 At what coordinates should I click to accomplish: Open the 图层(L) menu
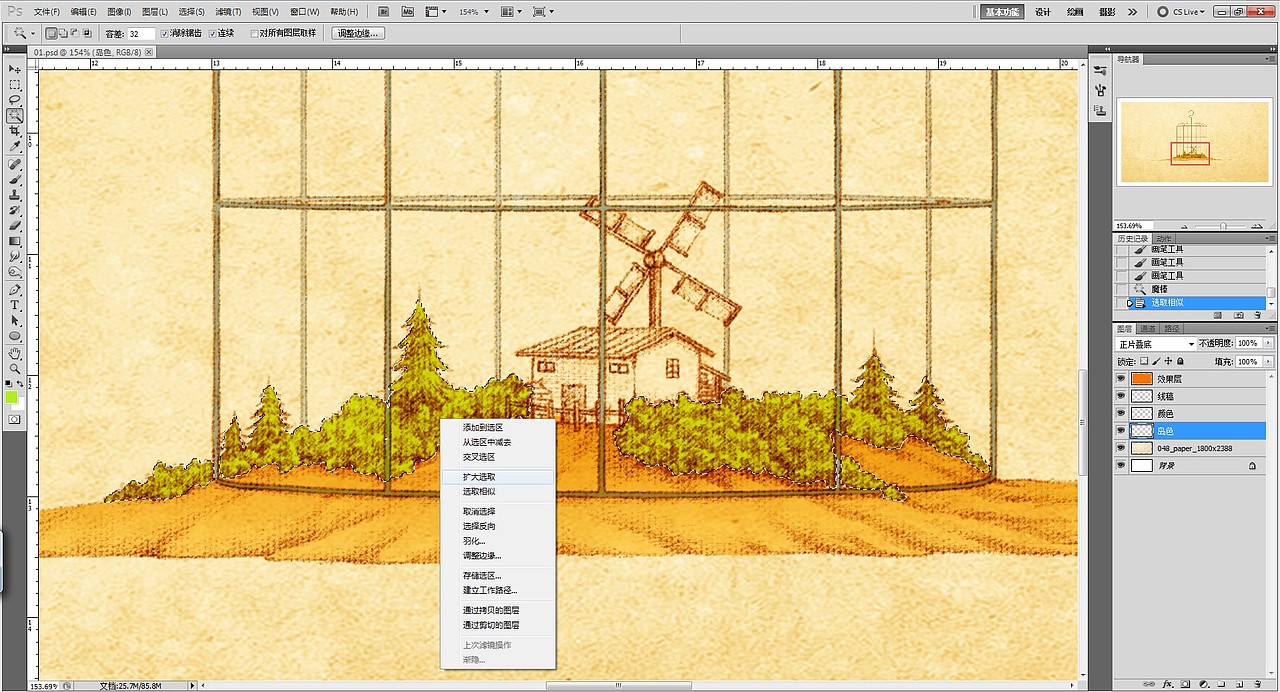point(155,12)
